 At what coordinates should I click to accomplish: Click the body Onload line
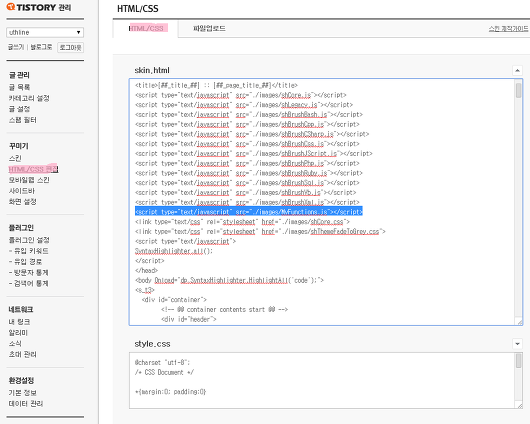[230, 280]
